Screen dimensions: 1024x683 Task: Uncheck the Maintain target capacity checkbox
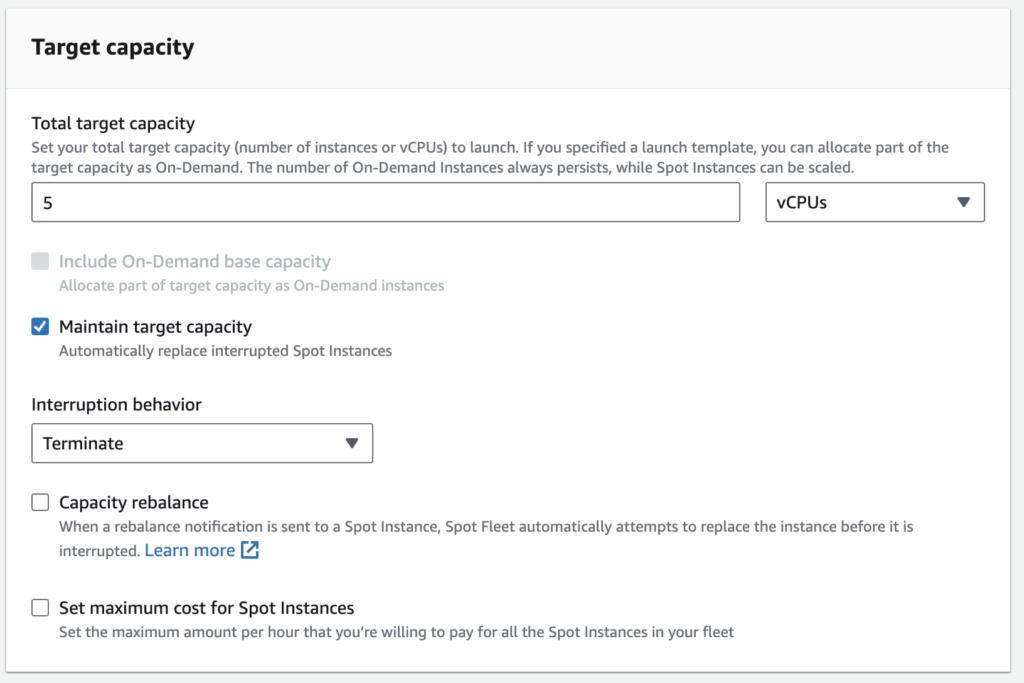click(40, 327)
